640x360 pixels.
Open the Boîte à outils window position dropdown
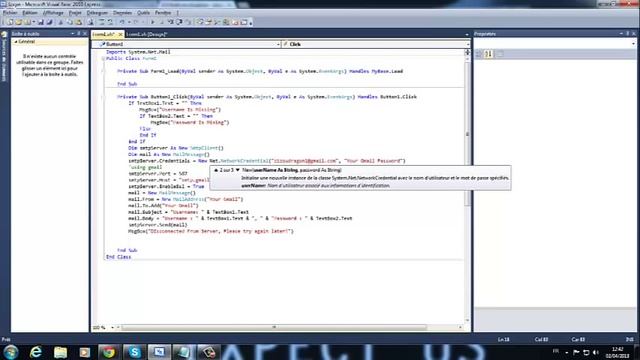pyautogui.click(x=73, y=33)
